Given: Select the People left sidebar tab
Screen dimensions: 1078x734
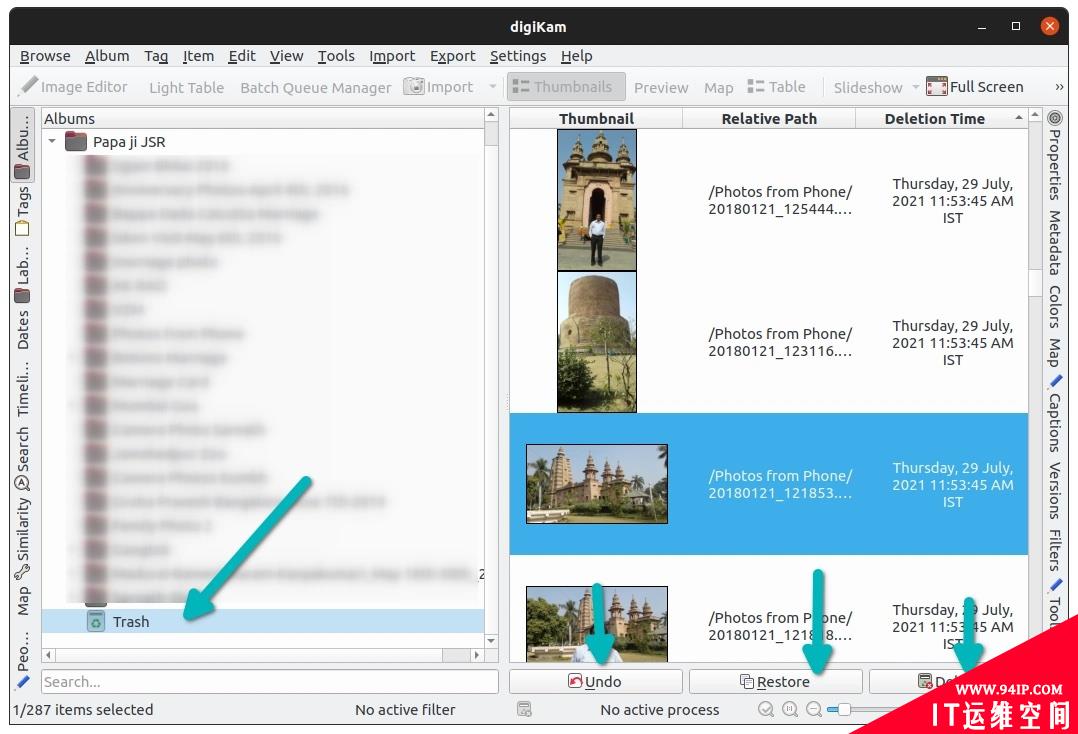Looking at the screenshot, I should (x=23, y=658).
